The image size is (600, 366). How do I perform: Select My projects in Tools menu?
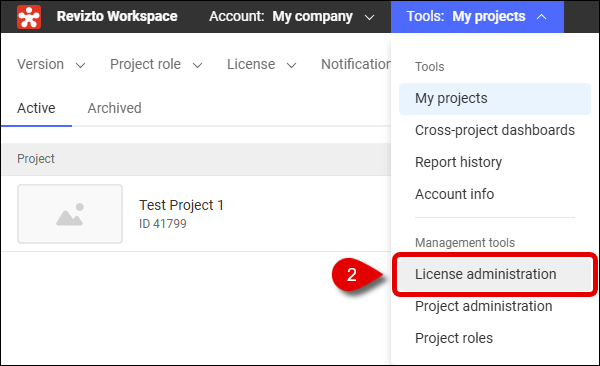(495, 99)
